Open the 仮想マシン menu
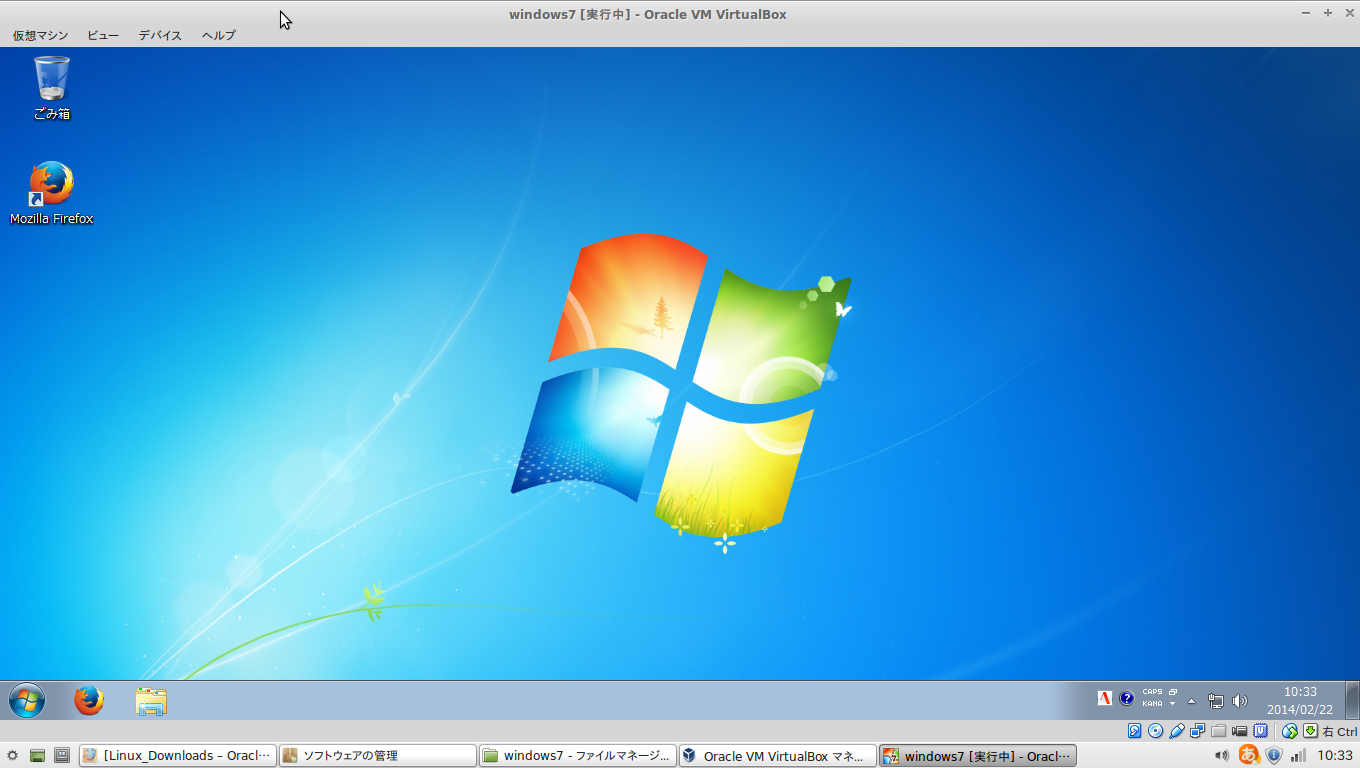 [40, 35]
